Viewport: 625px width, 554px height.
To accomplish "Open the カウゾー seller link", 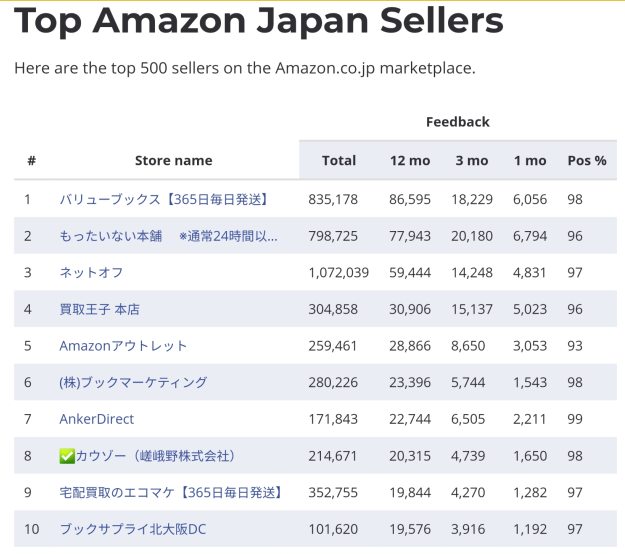I will (155, 456).
